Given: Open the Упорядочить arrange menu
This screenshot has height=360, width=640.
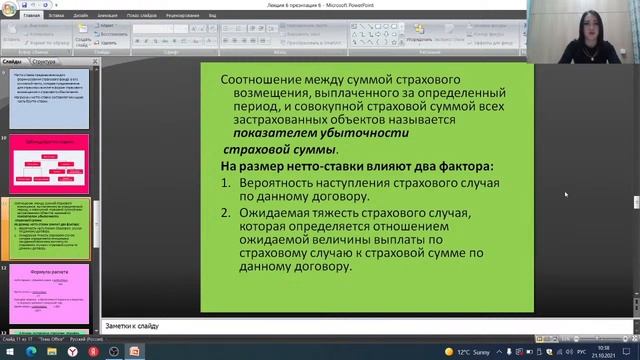Looking at the screenshot, I should [419, 34].
